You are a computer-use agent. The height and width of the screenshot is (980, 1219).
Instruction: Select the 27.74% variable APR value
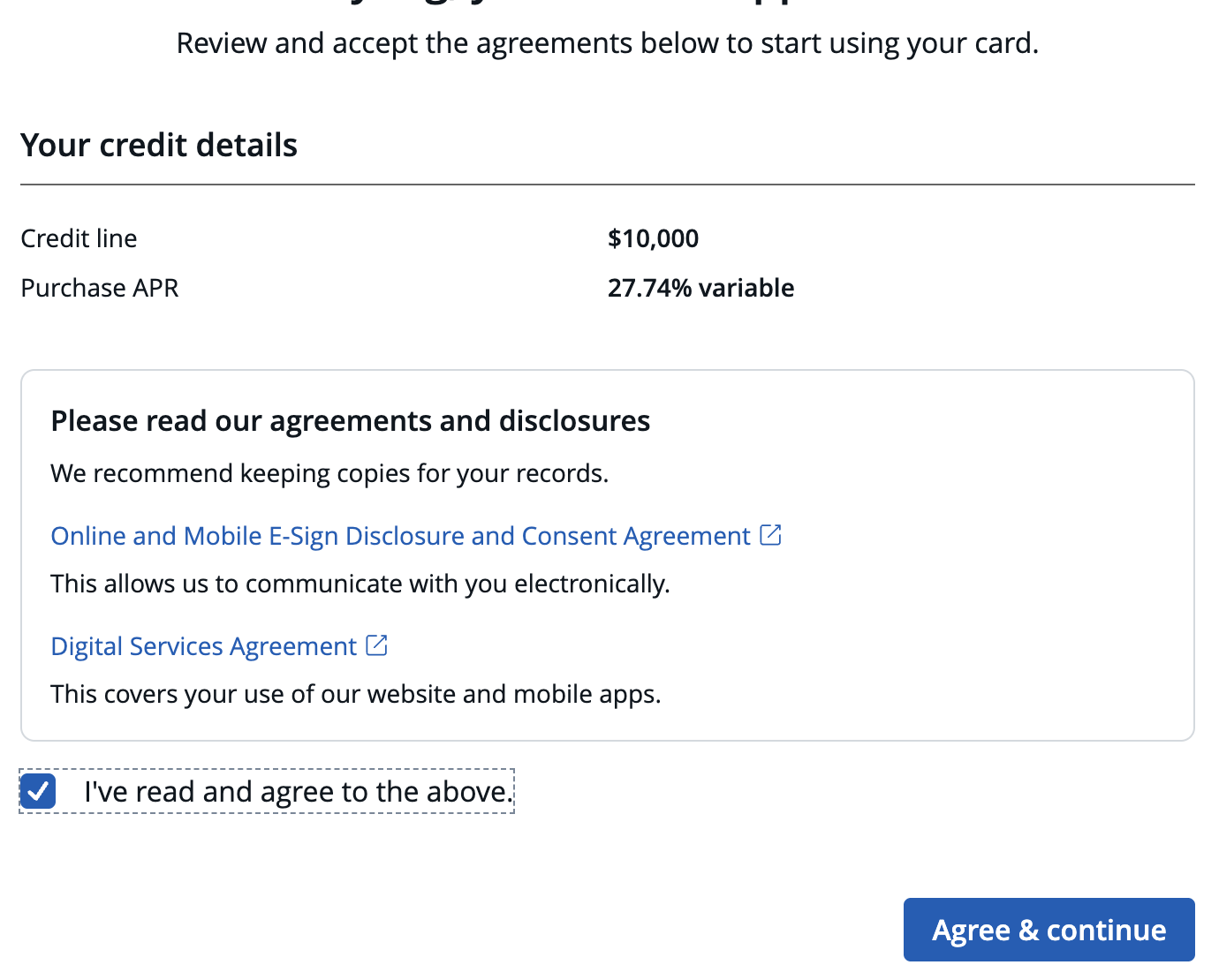(x=700, y=288)
